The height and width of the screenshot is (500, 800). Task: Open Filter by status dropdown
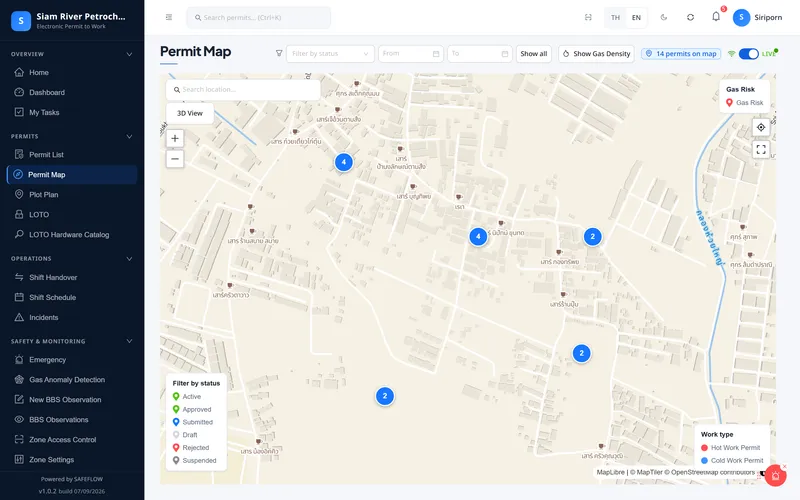pos(330,54)
